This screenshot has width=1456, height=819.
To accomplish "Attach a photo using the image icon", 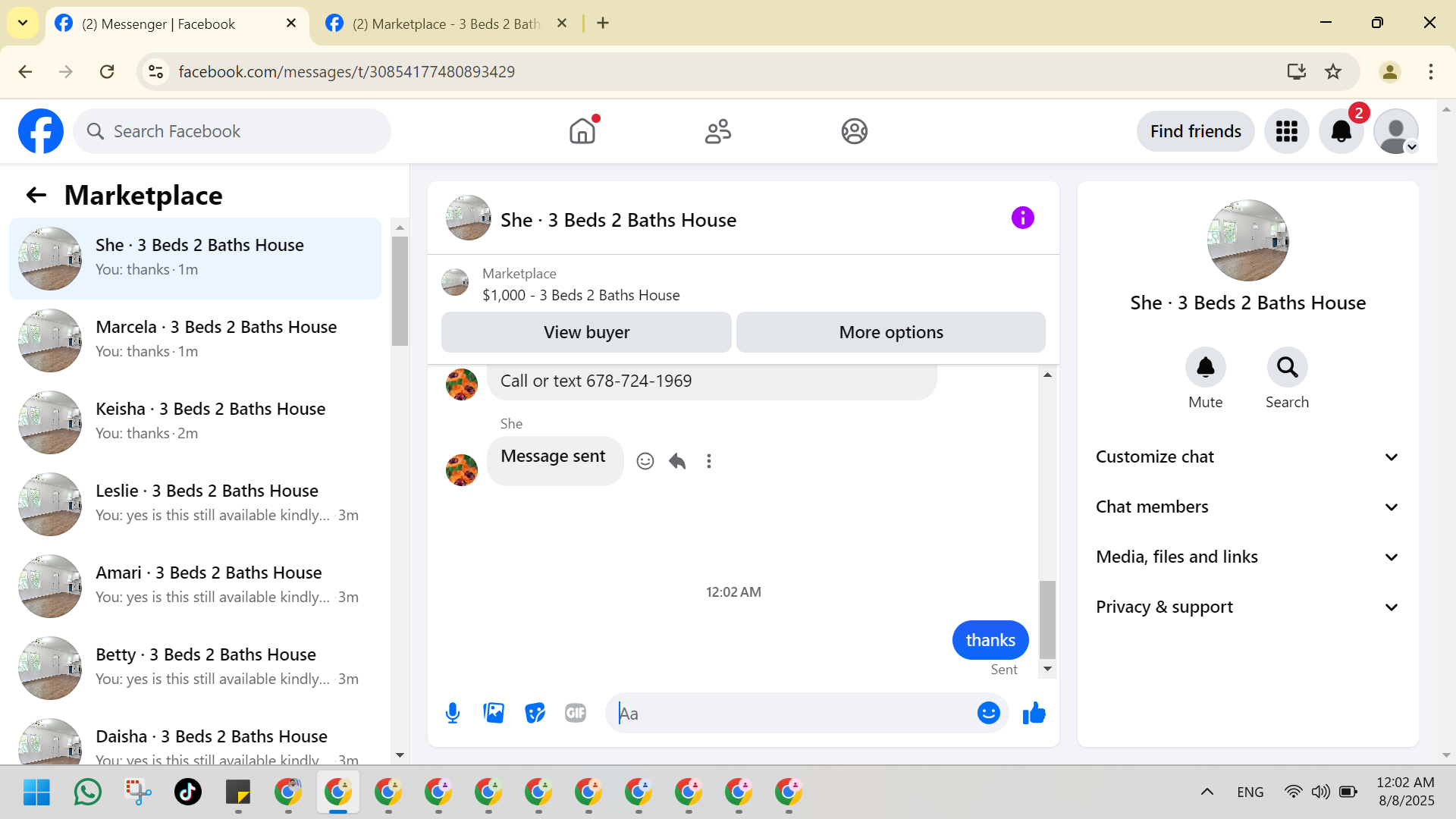I will [494, 713].
